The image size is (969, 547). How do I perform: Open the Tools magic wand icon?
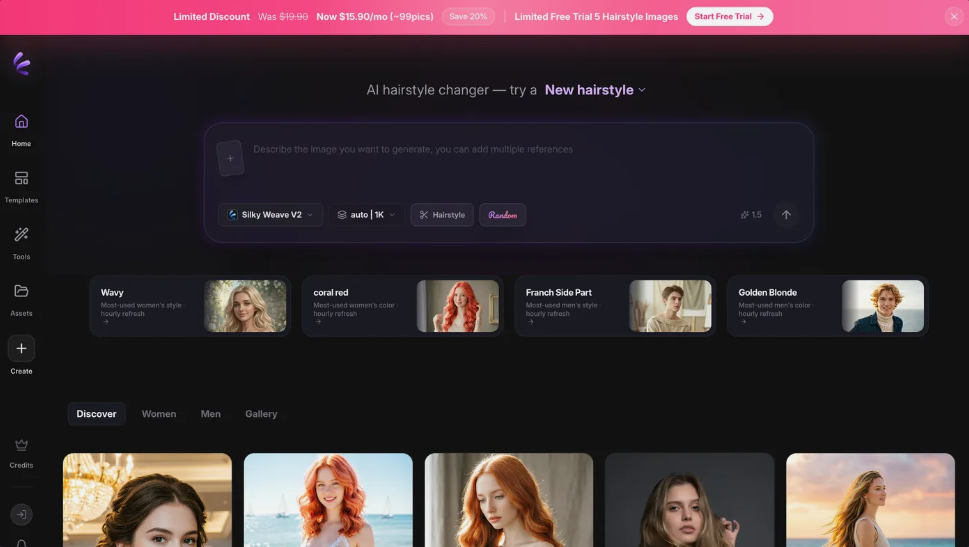pyautogui.click(x=21, y=235)
